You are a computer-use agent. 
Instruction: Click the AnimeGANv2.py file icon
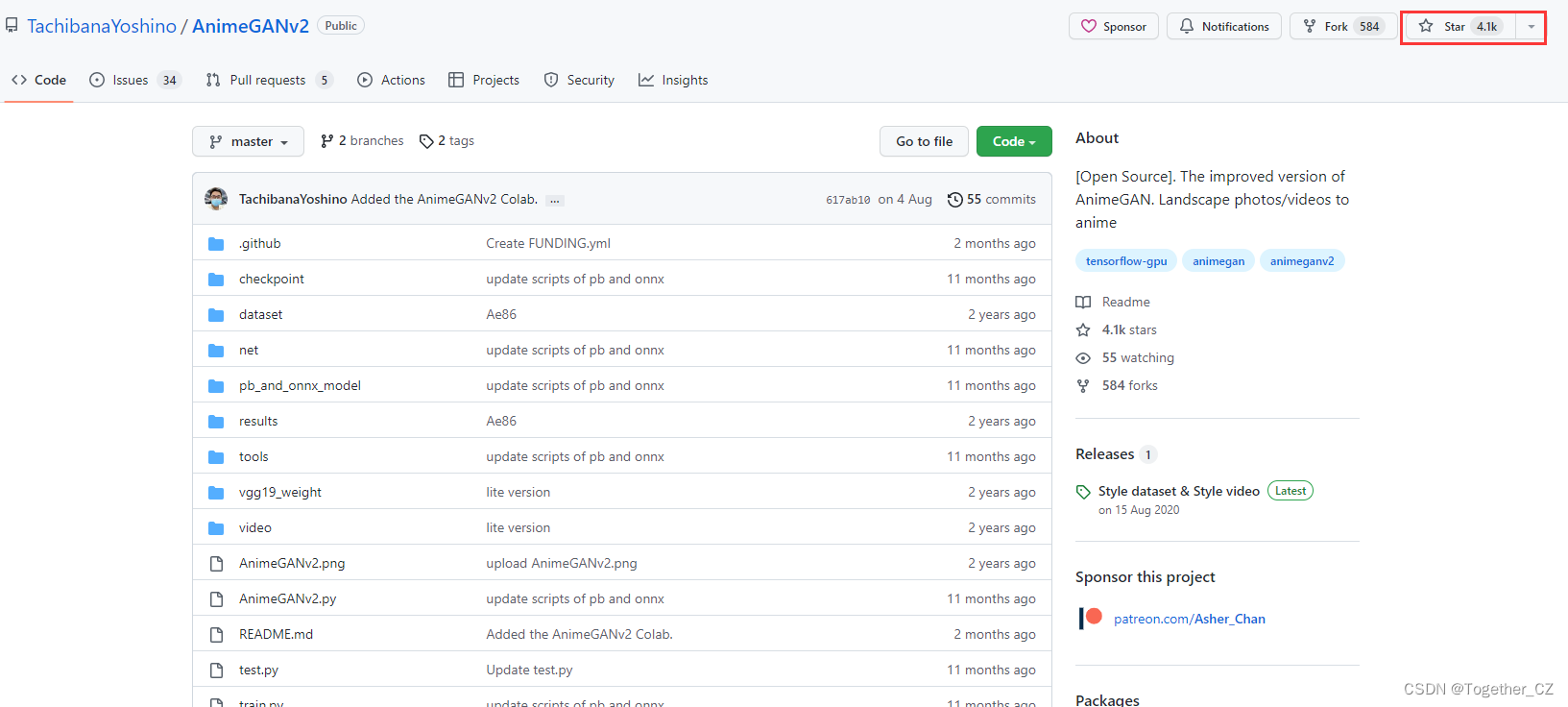click(x=216, y=599)
